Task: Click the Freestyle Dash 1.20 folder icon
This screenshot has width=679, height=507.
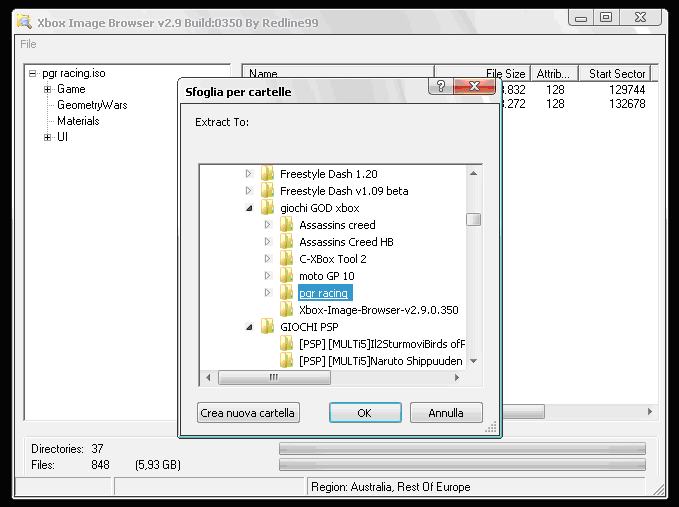Action: [267, 174]
